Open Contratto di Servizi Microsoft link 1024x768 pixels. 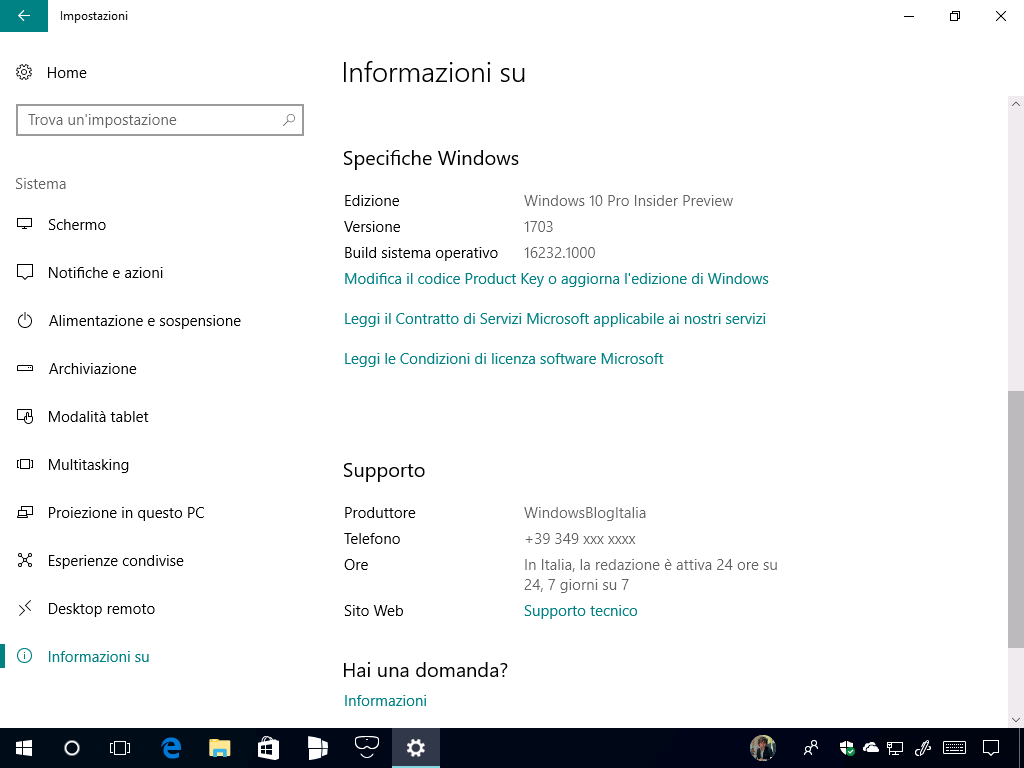coord(555,319)
